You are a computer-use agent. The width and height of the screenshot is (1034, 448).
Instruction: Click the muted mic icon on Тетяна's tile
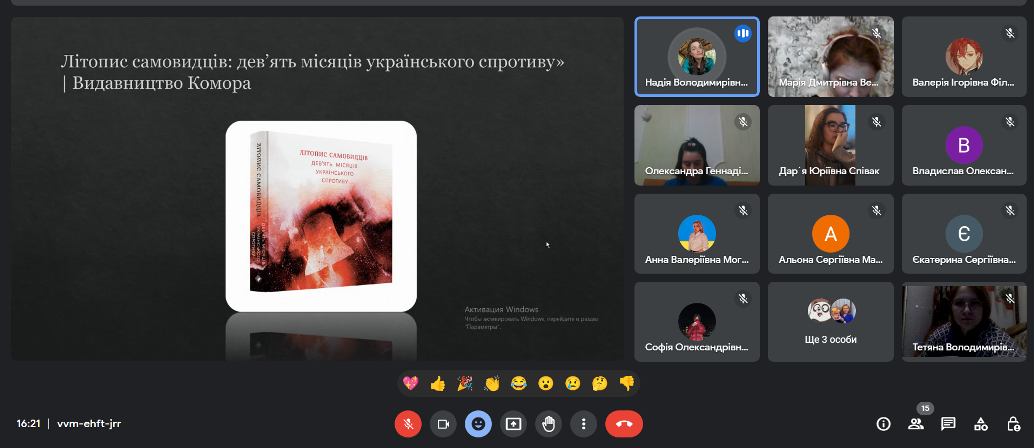coord(1010,298)
